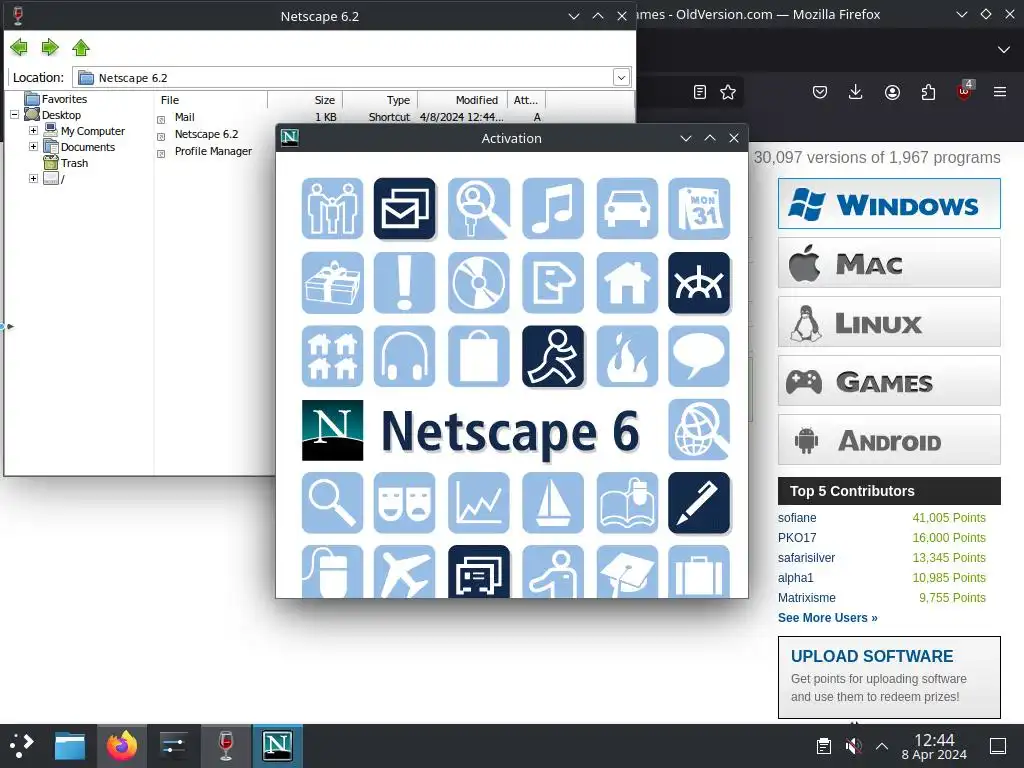The height and width of the screenshot is (768, 1024).
Task: Open the Firefox hamburger application menu
Action: pos(1000,92)
